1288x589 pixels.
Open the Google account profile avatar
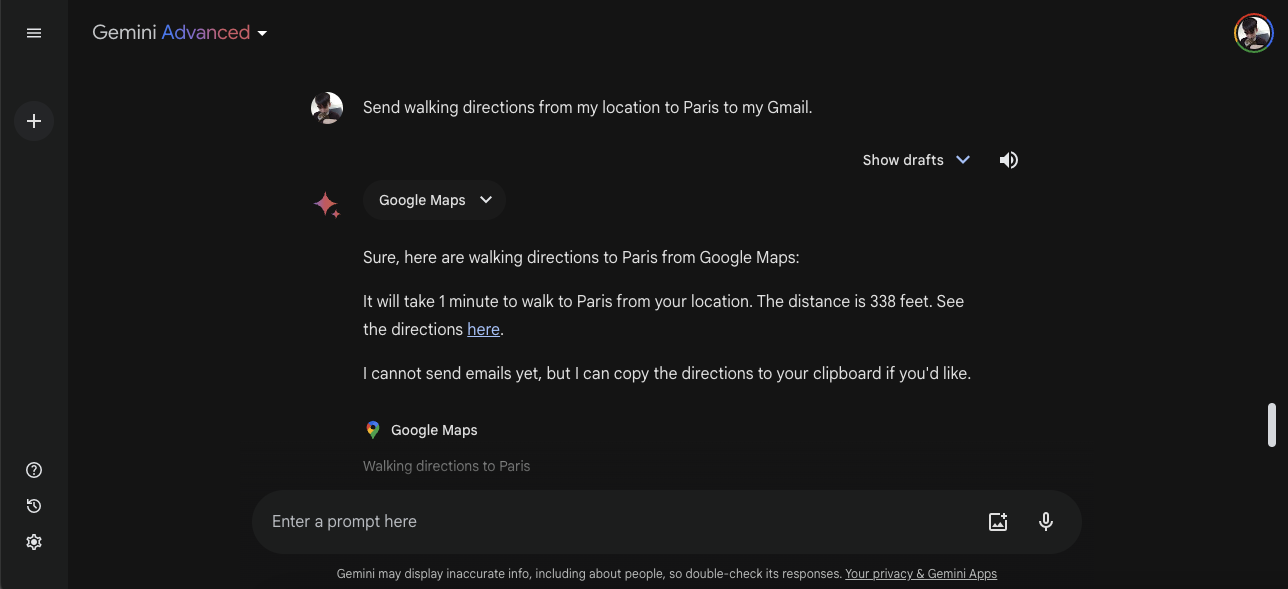[1253, 33]
